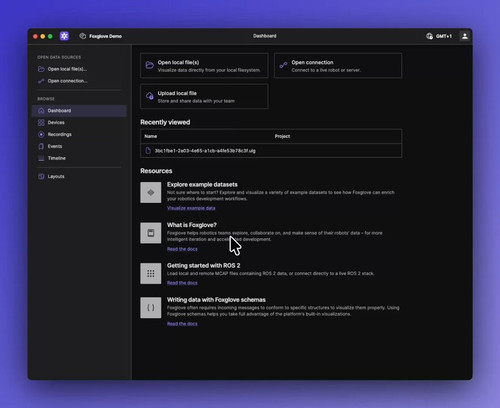Click the 'Upload local file' card
The width and height of the screenshot is (500, 408).
(204, 96)
